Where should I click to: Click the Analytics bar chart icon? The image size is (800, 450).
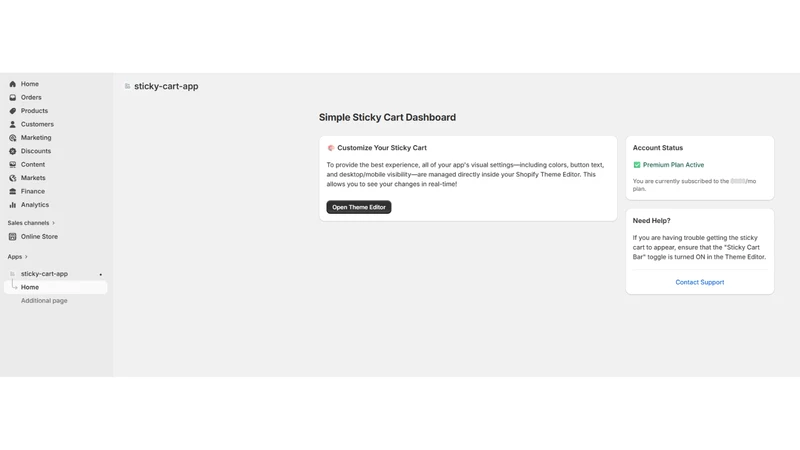coord(13,205)
